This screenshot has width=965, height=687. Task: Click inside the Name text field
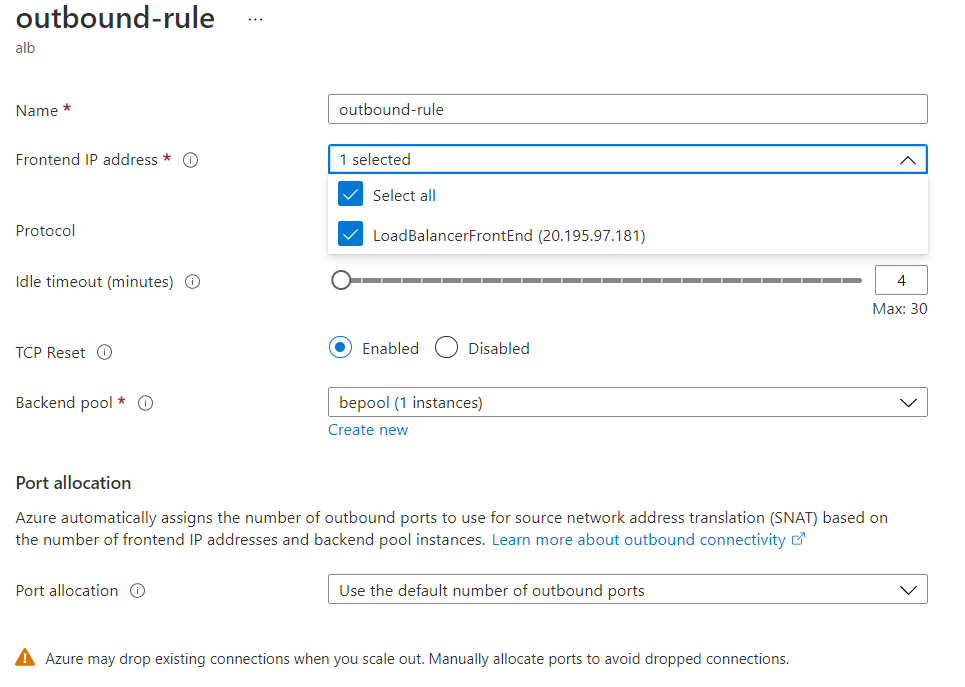click(x=627, y=109)
